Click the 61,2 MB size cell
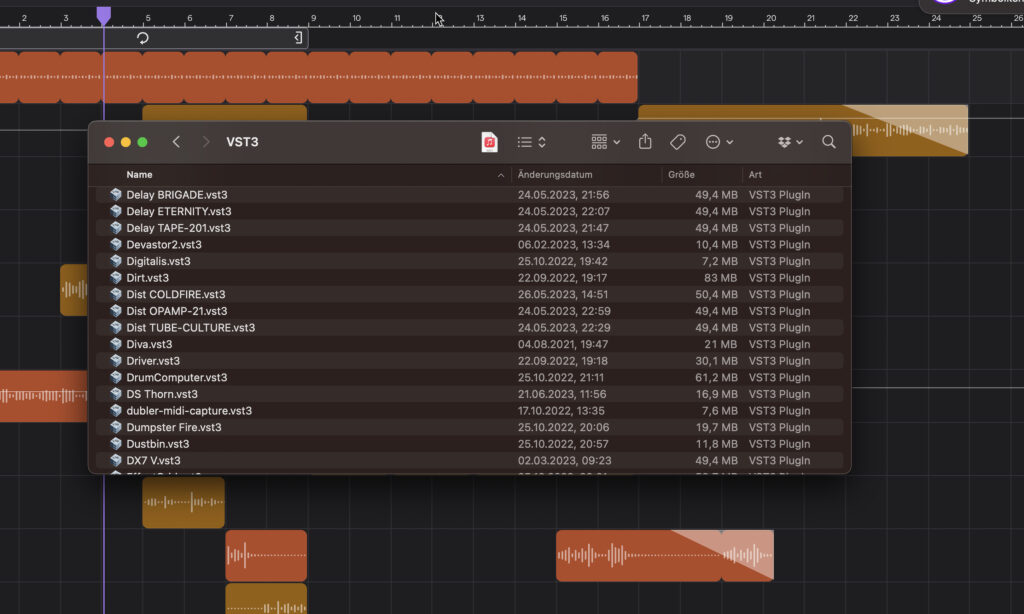1024x614 pixels. click(716, 378)
